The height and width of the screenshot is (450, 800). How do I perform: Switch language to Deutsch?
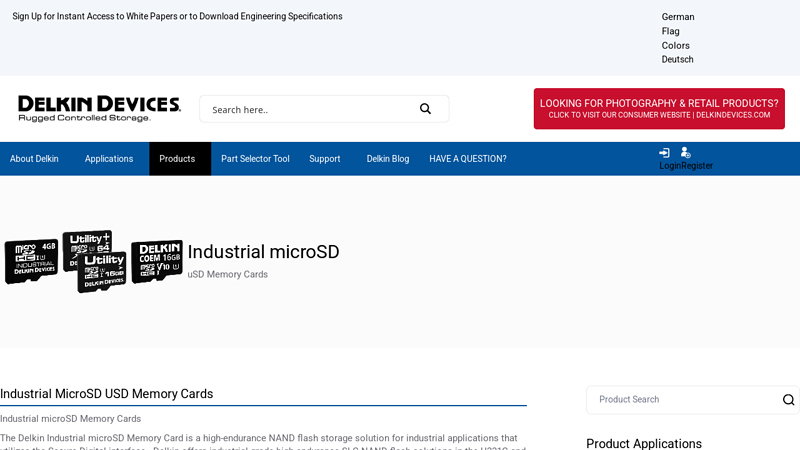point(678,59)
